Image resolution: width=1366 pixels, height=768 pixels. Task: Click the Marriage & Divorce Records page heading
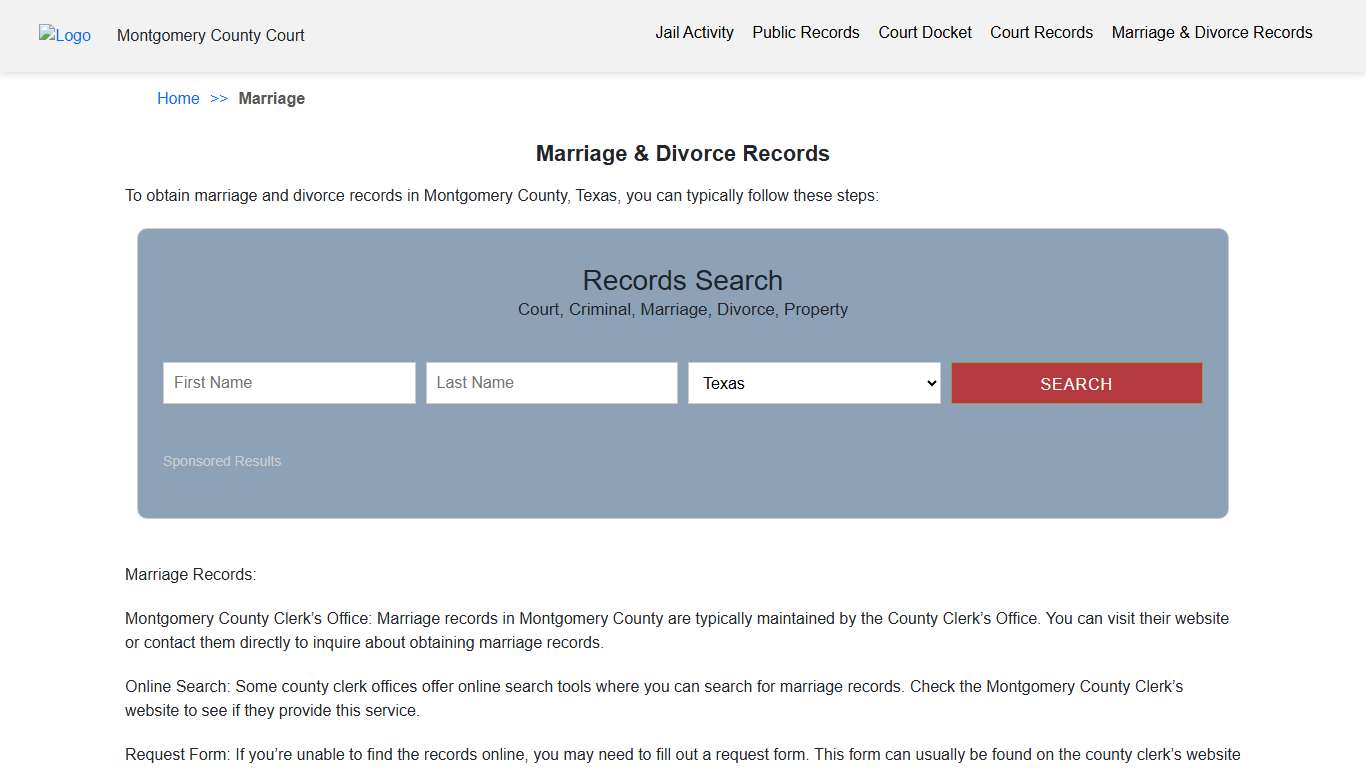pyautogui.click(x=683, y=153)
